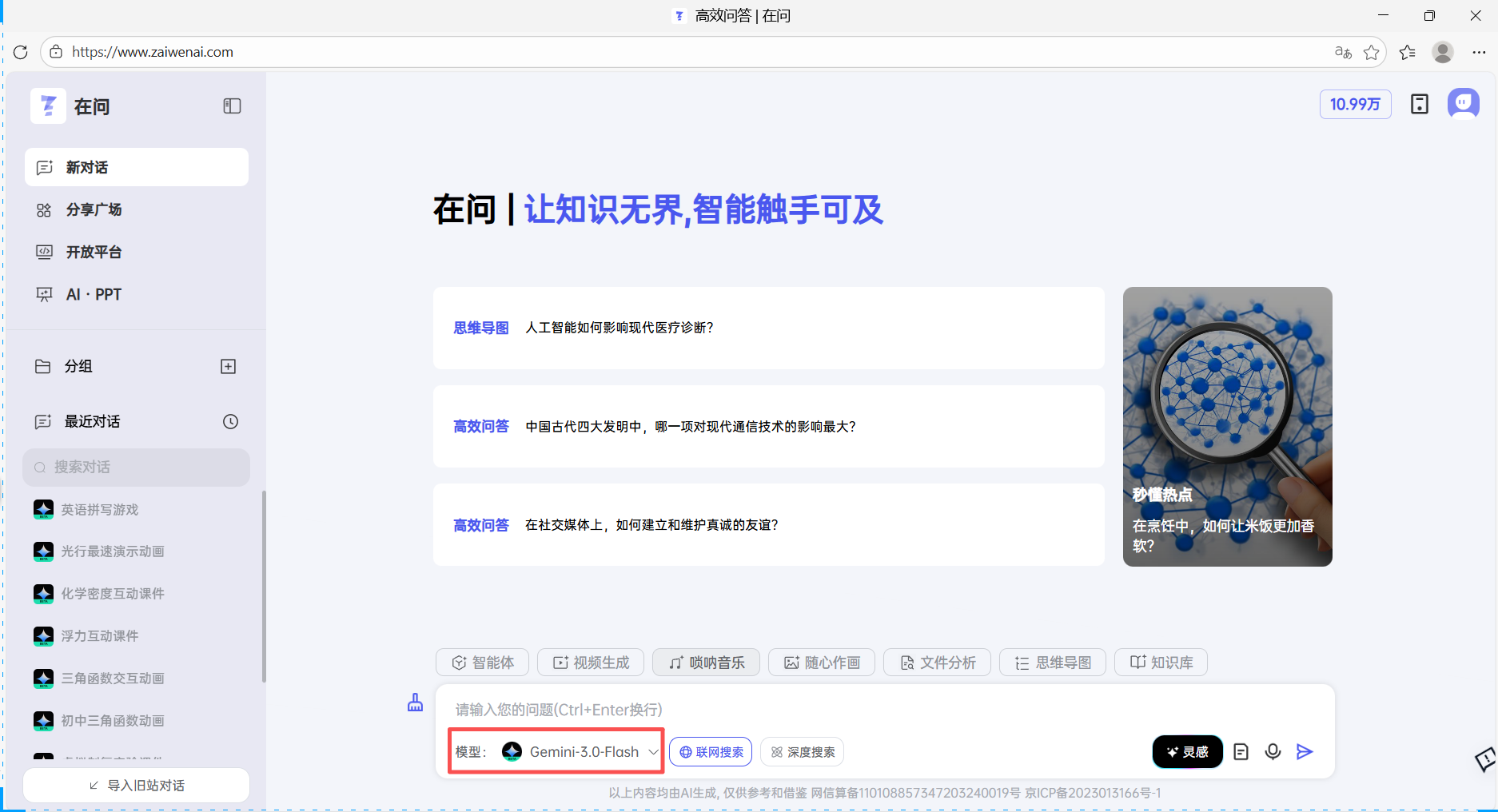Enable 深度搜索 deep search mode
Viewport: 1498px width, 812px height.
[802, 751]
